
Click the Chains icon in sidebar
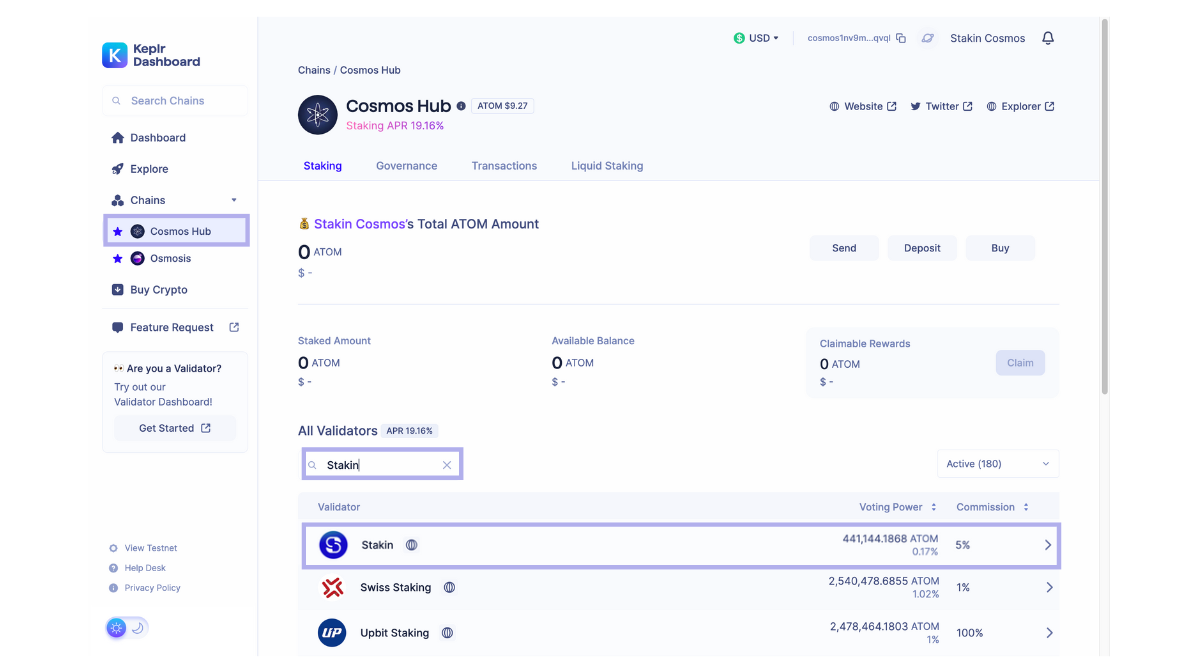point(118,200)
